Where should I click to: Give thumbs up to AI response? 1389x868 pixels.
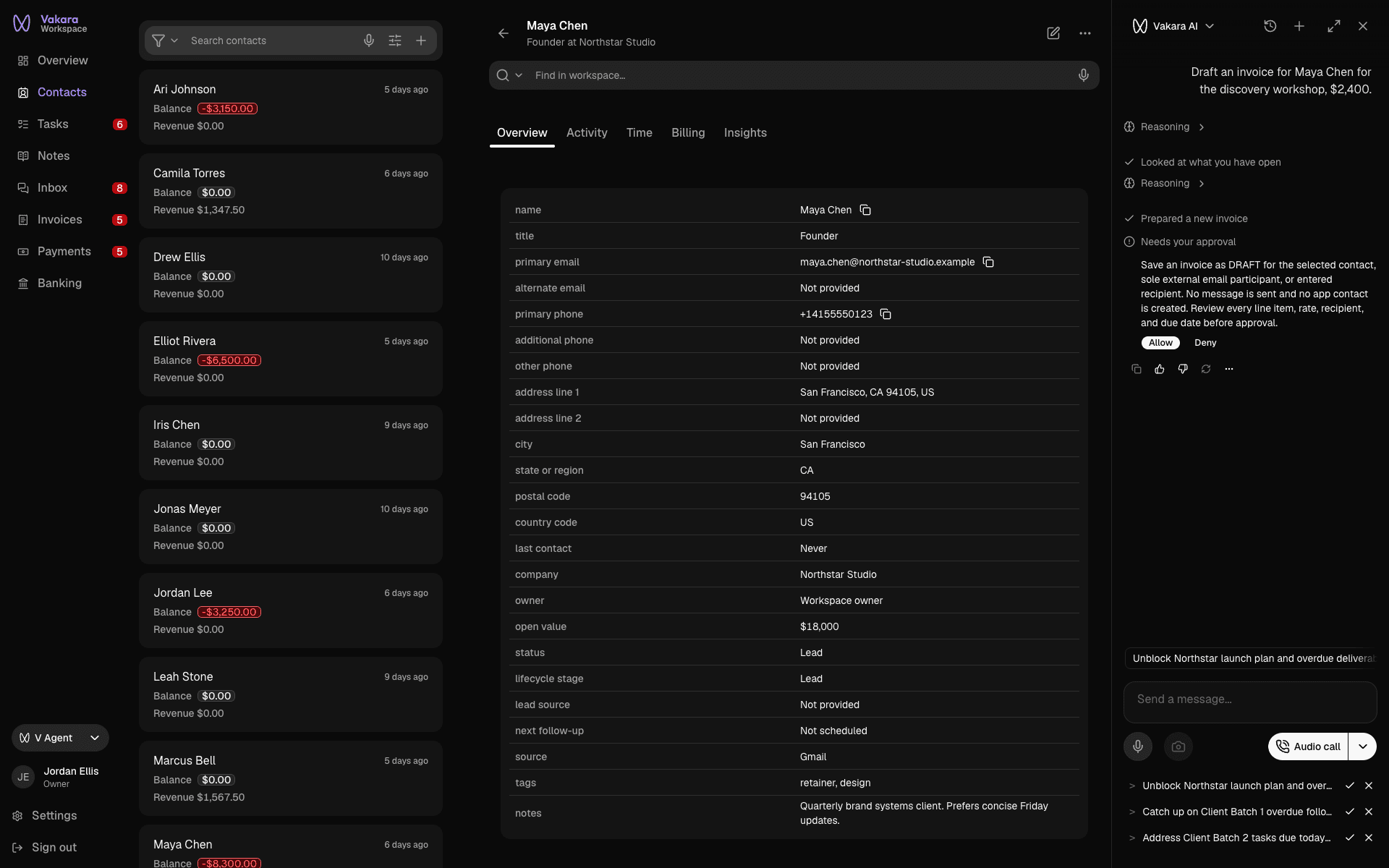click(x=1160, y=369)
